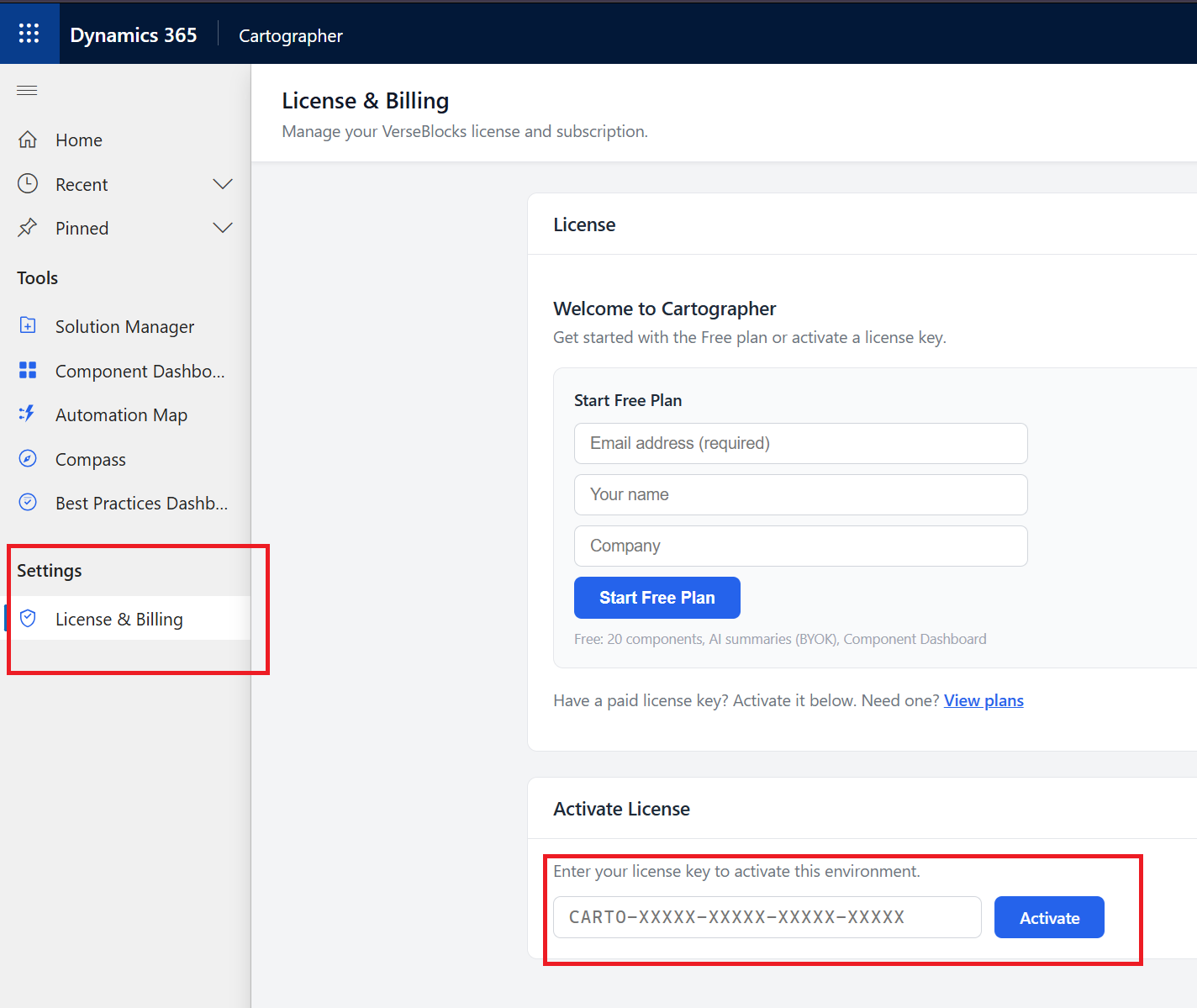1197x1008 pixels.
Task: Open the Dynamics 365 app launcher grid
Action: (x=29, y=34)
